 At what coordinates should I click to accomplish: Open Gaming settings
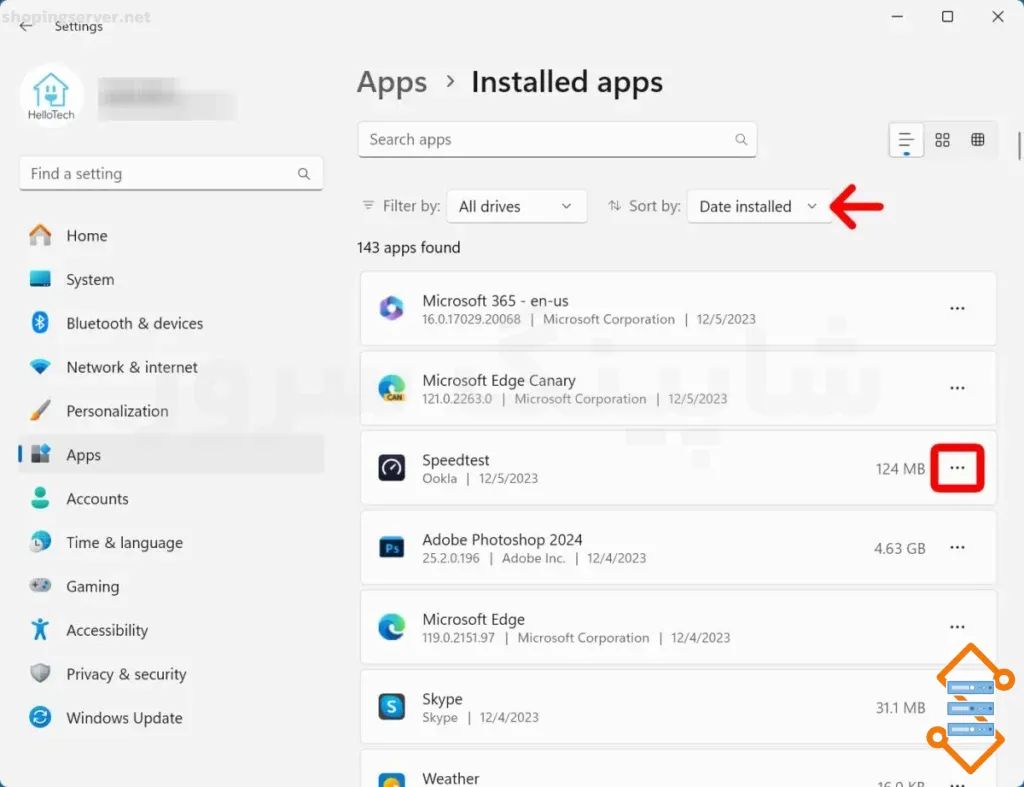pos(171,586)
